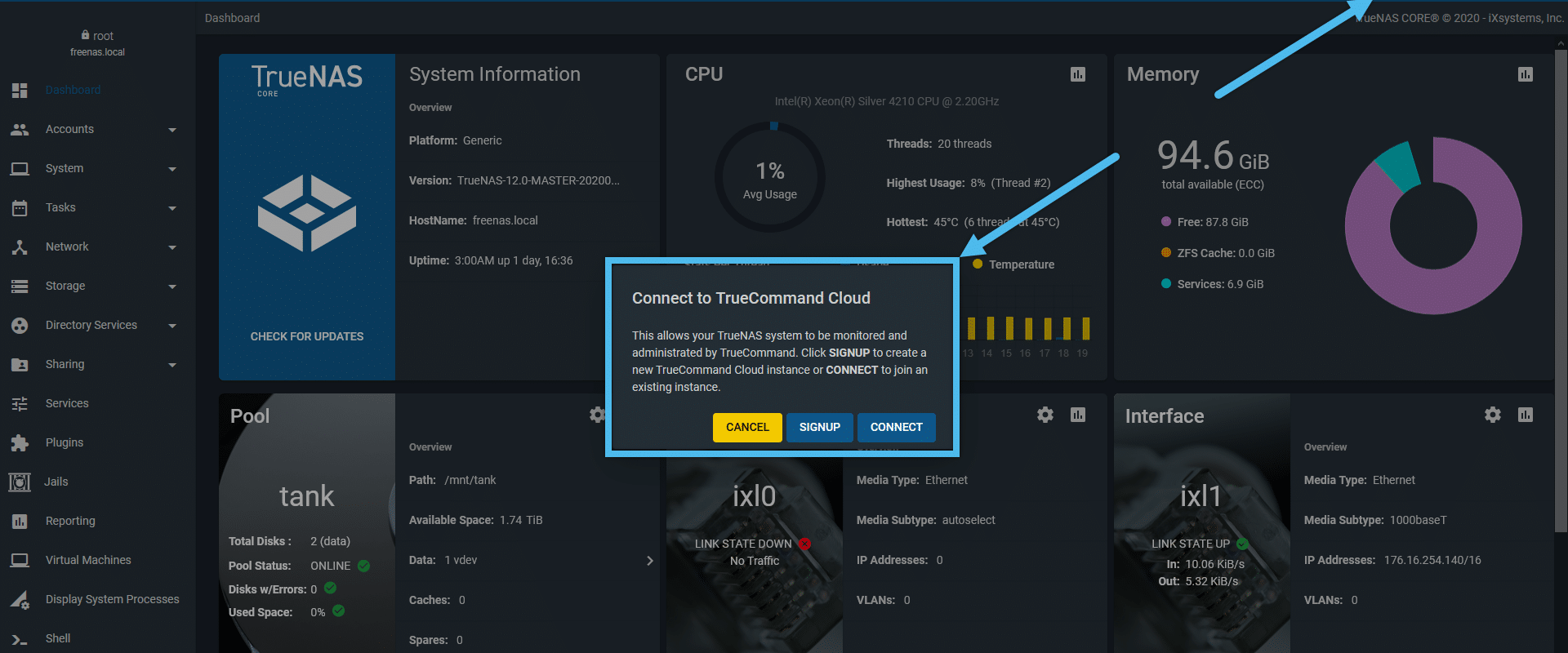Image resolution: width=1568 pixels, height=653 pixels.
Task: Open Services menu item
Action: tap(67, 403)
